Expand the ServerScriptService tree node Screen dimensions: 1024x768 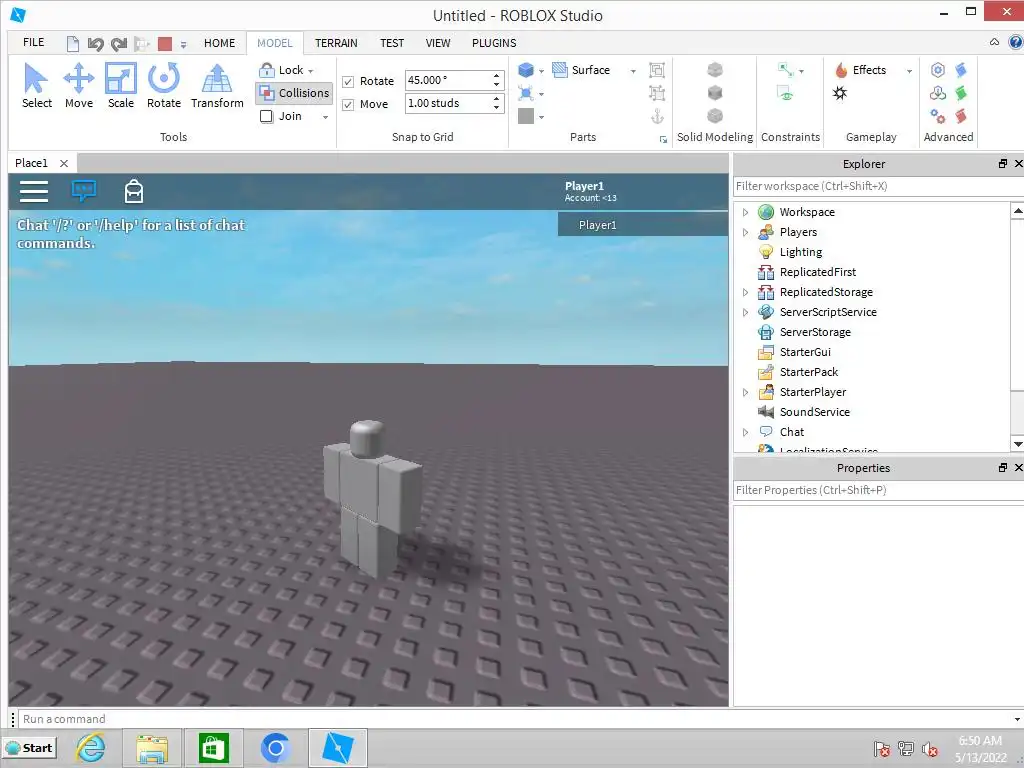pyautogui.click(x=745, y=312)
